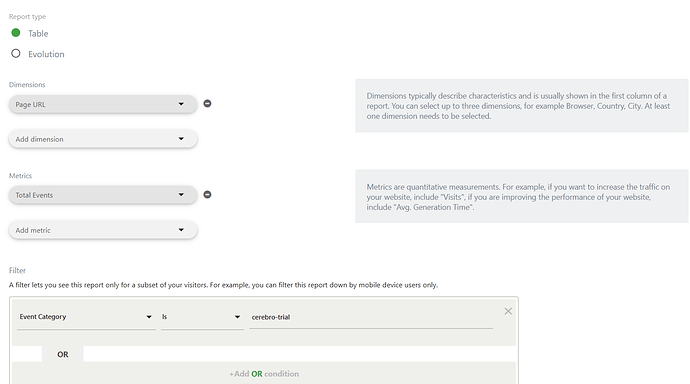The image size is (690, 384).
Task: Open the Add dimension dropdown
Action: pyautogui.click(x=103, y=139)
